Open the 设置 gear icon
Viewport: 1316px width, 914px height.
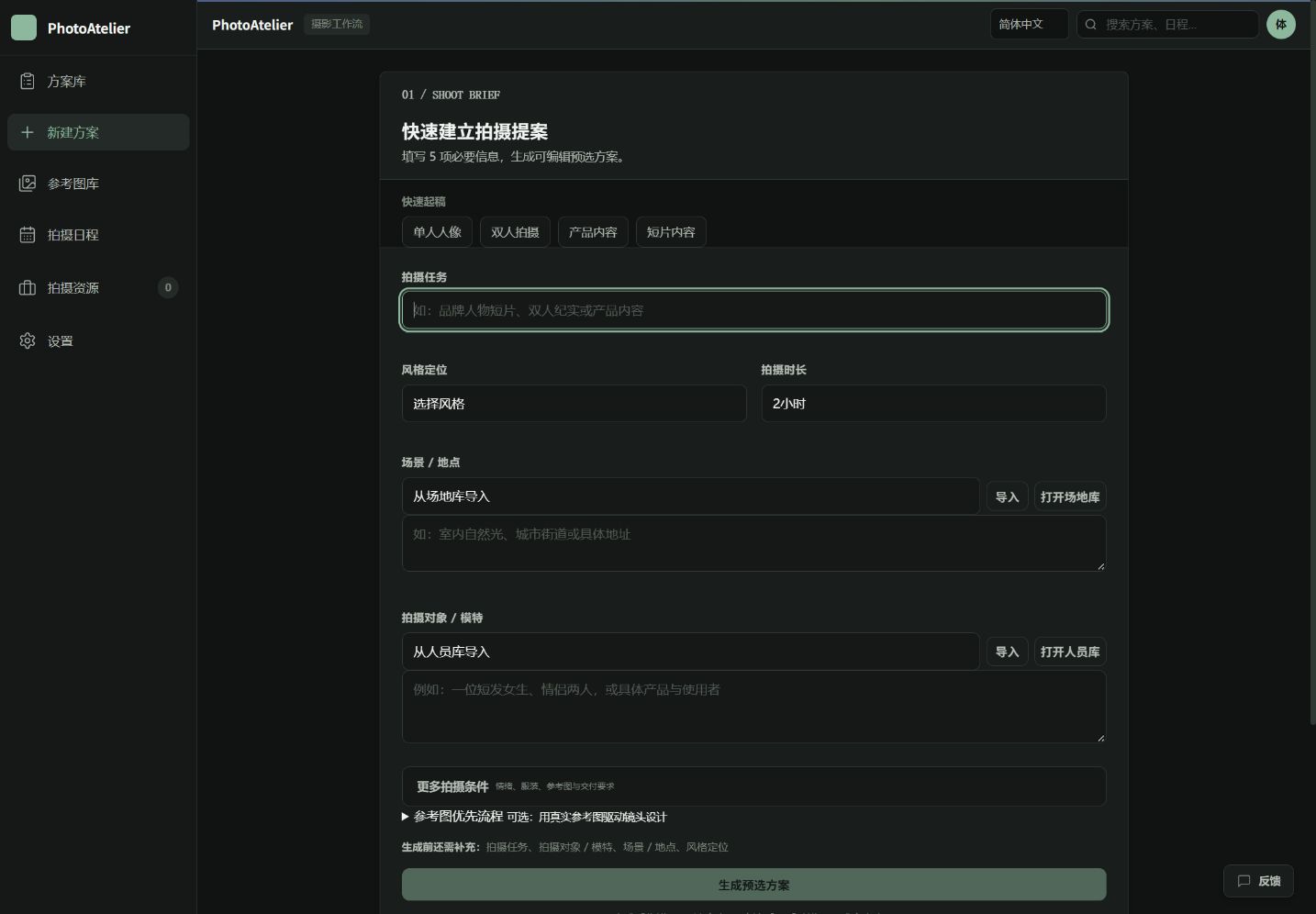click(x=28, y=341)
